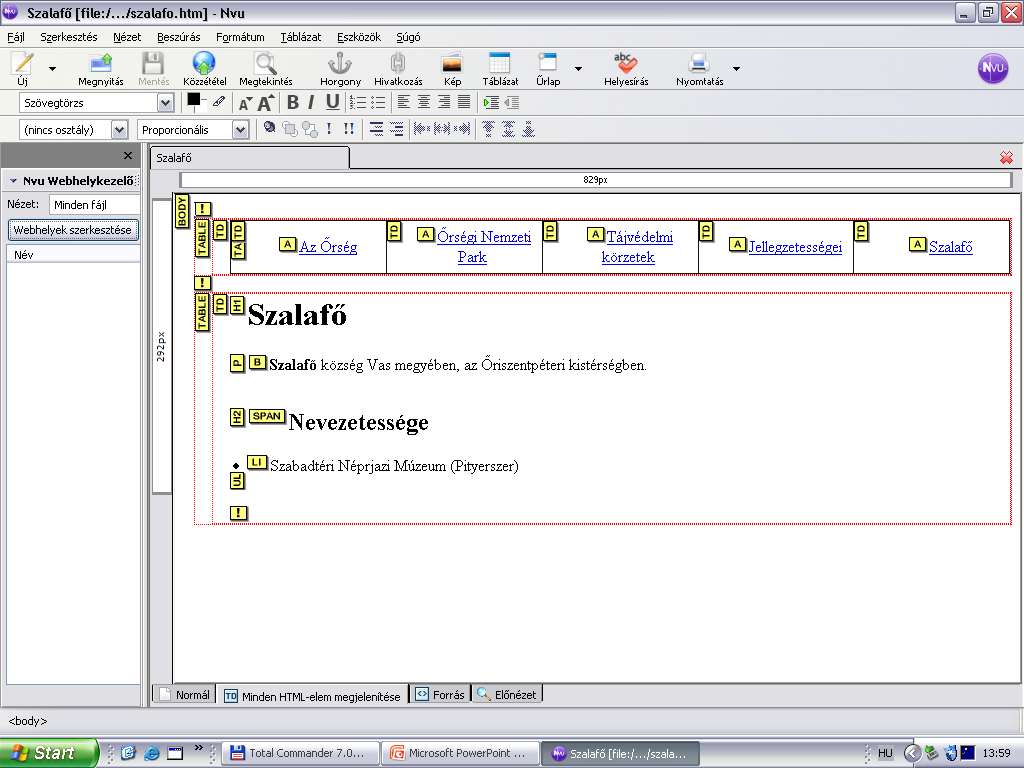The width and height of the screenshot is (1024, 768).
Task: Toggle underline formatting
Action: [332, 103]
